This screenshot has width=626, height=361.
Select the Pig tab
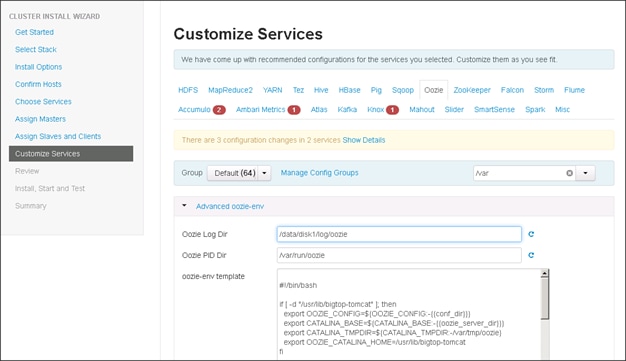[x=376, y=90]
